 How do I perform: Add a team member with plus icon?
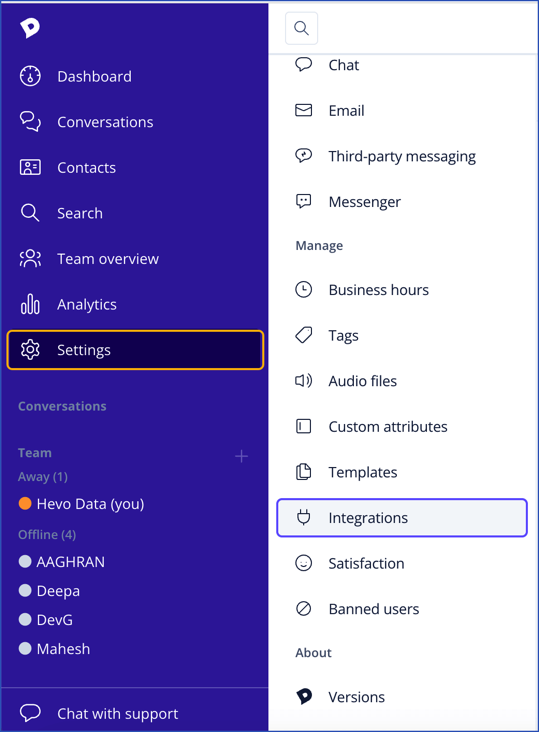[241, 456]
